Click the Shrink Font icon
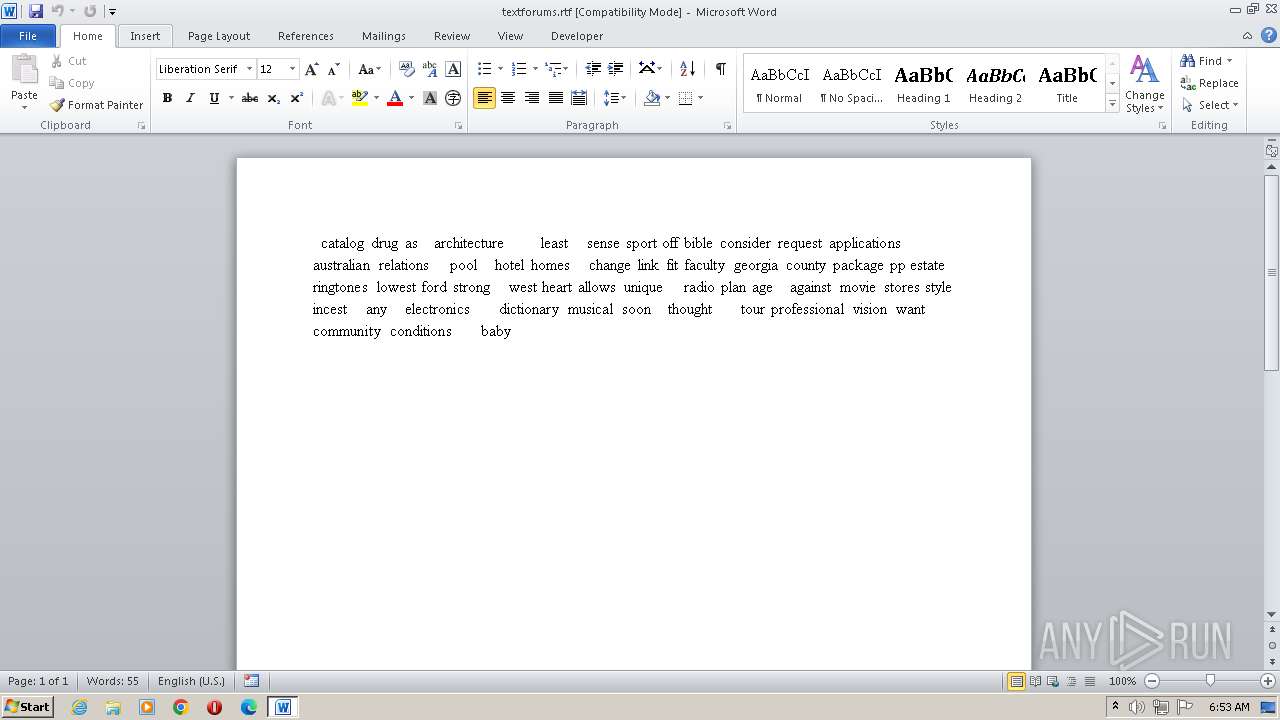Image resolution: width=1280 pixels, height=720 pixels. click(334, 69)
